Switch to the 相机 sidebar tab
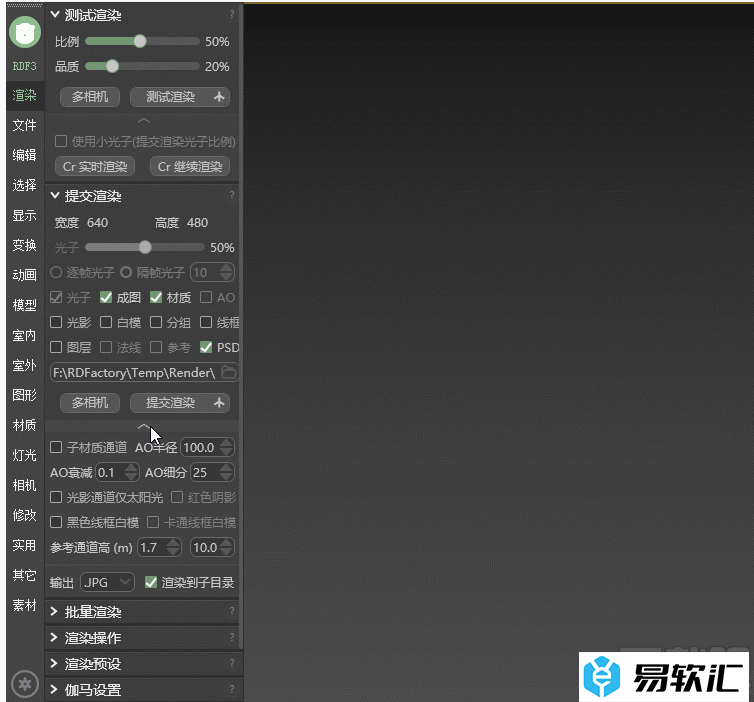This screenshot has width=754, height=702. click(x=25, y=485)
